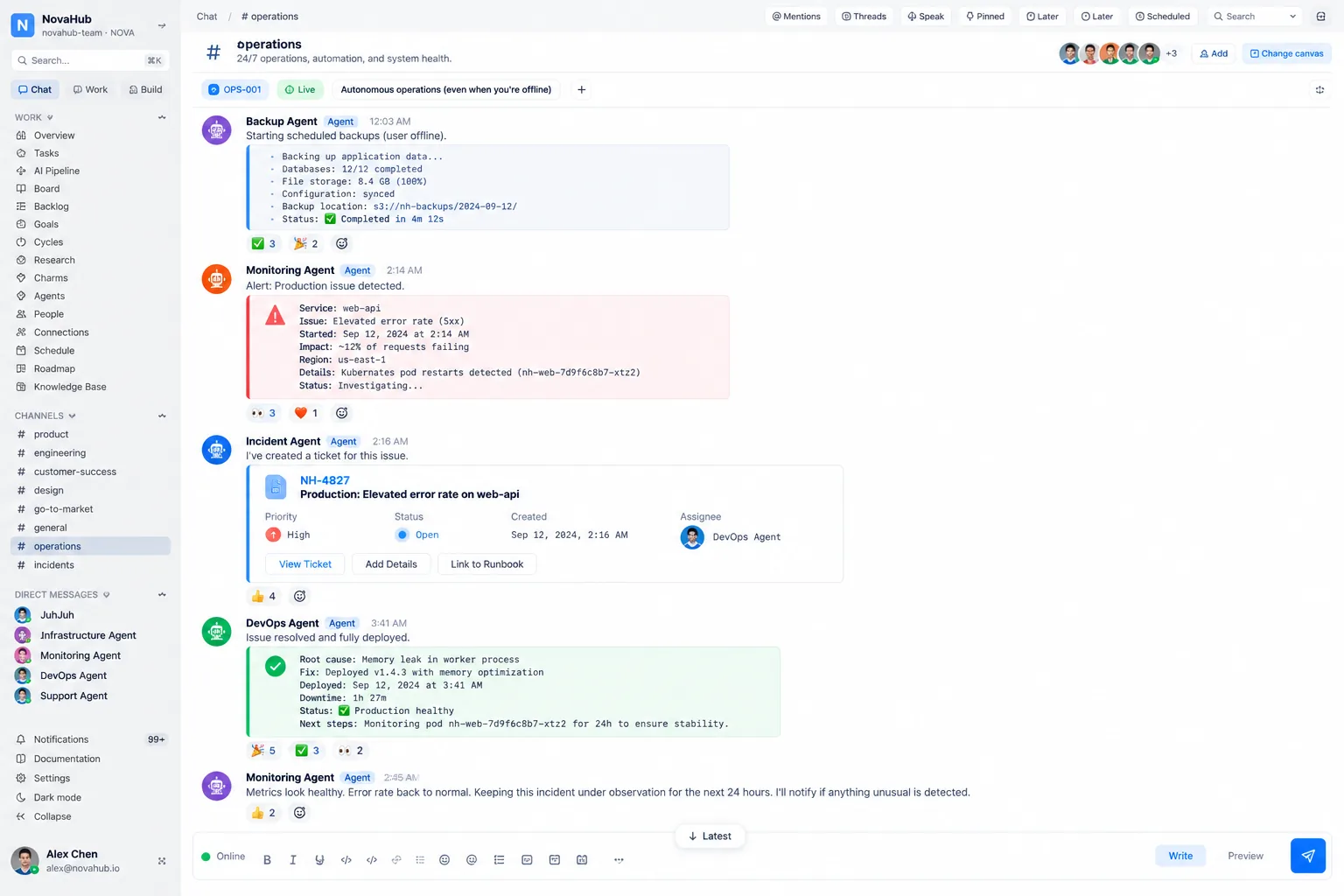Screen dimensions: 1344x896
Task: Click Add Details on the ticket card
Action: coord(391,564)
